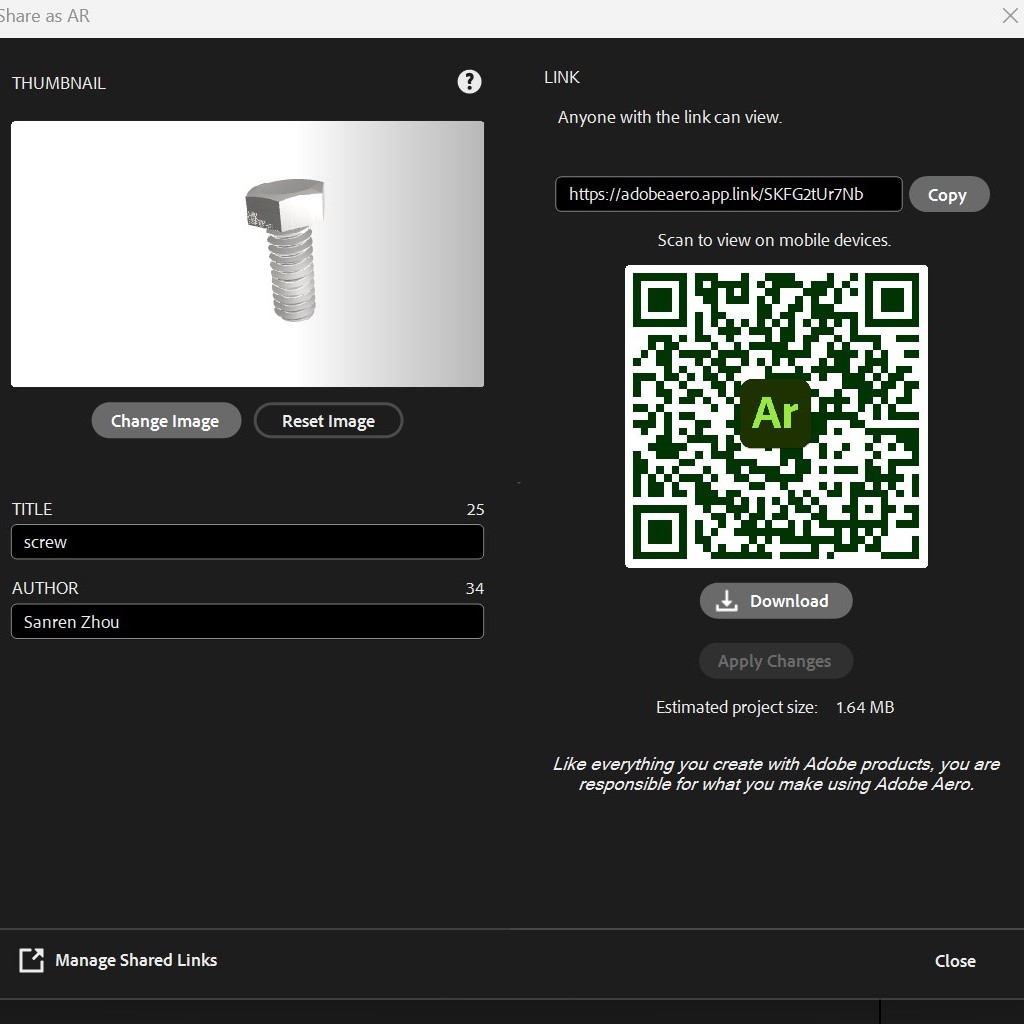Click the Apply Changes button

tap(775, 661)
